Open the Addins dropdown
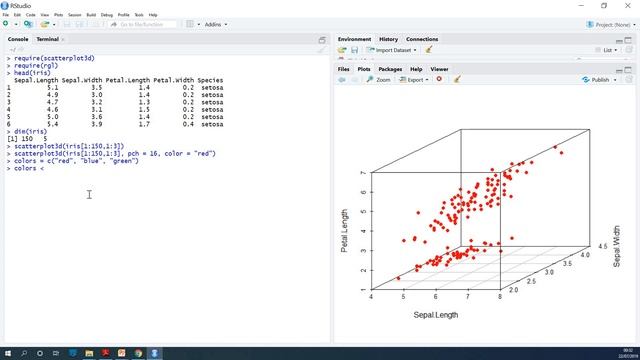Viewport: 640px width, 360px height. pyautogui.click(x=216, y=24)
